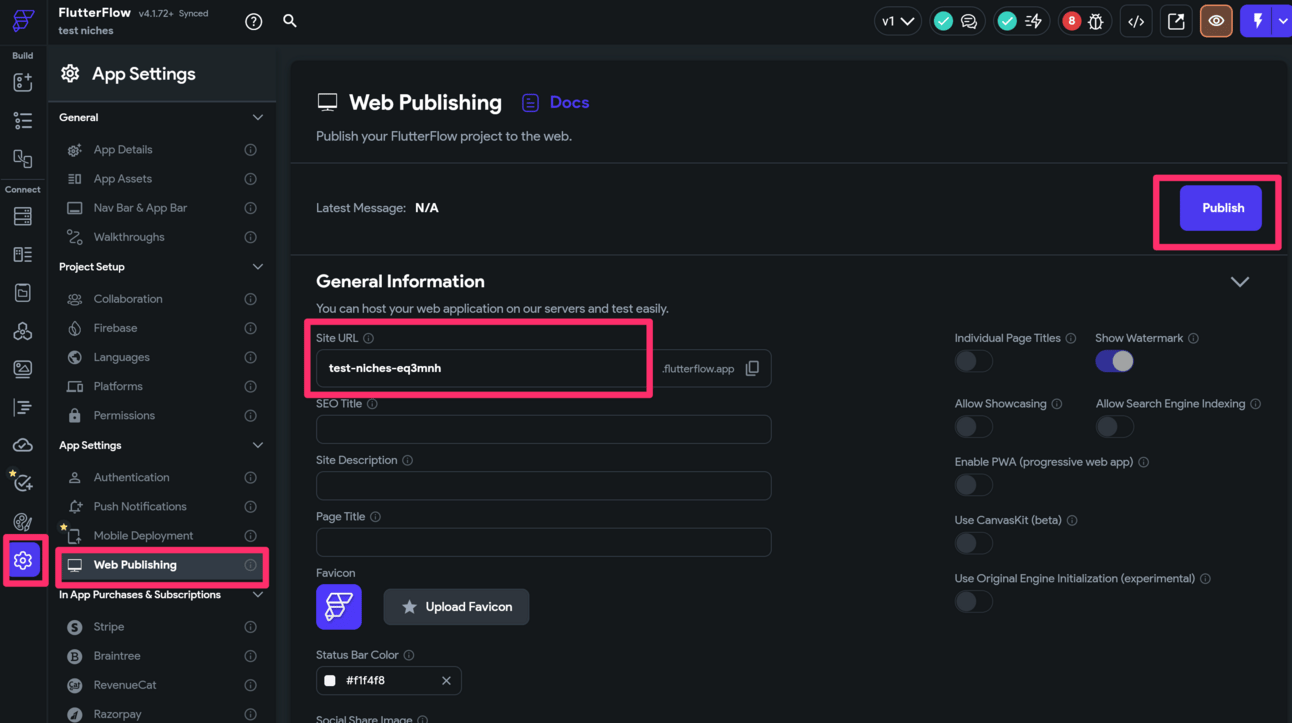Viewport: 1292px width, 723px height.
Task: Open the custom functions lines icon
Action: click(23, 407)
